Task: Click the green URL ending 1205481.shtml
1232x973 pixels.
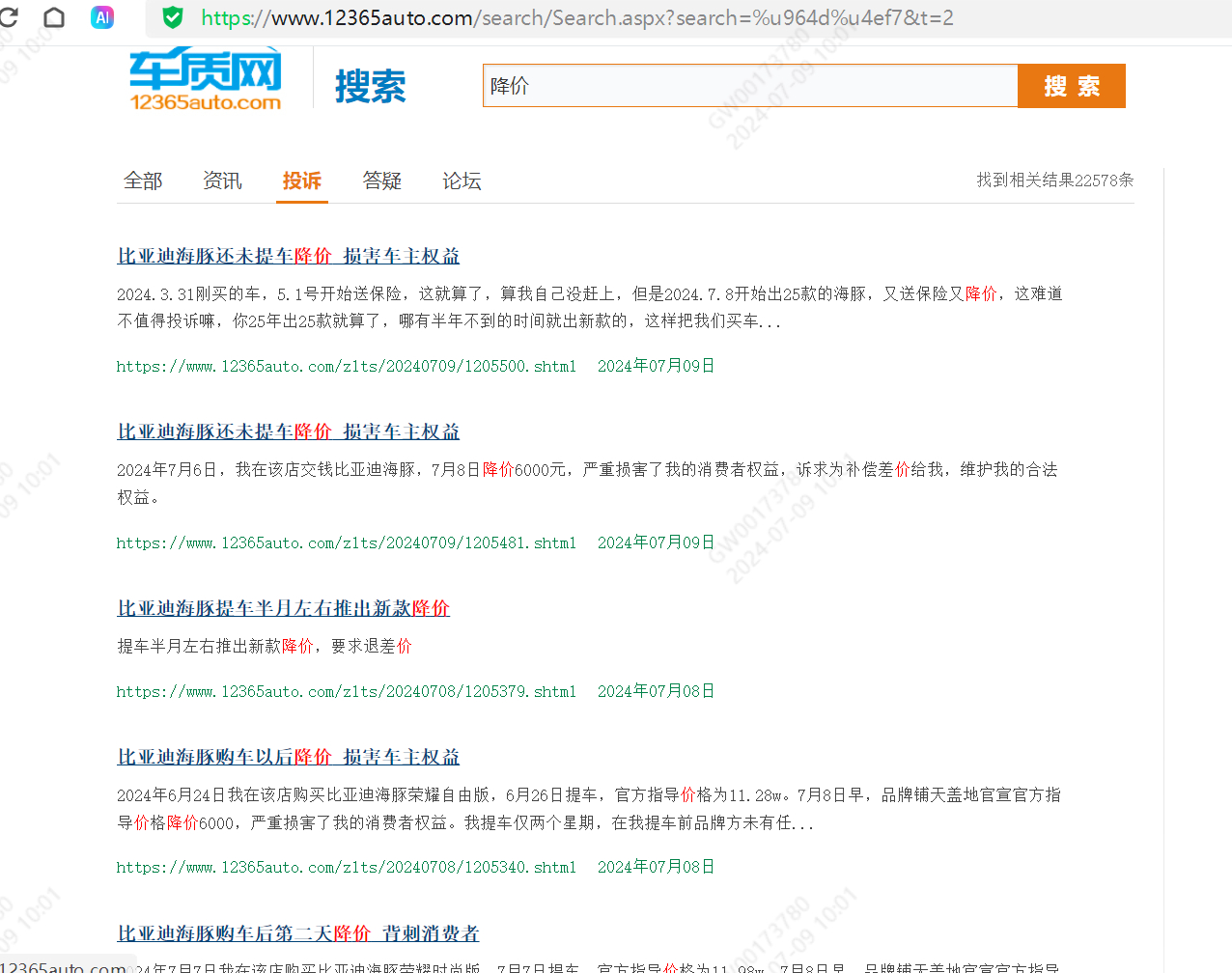Action: point(347,542)
